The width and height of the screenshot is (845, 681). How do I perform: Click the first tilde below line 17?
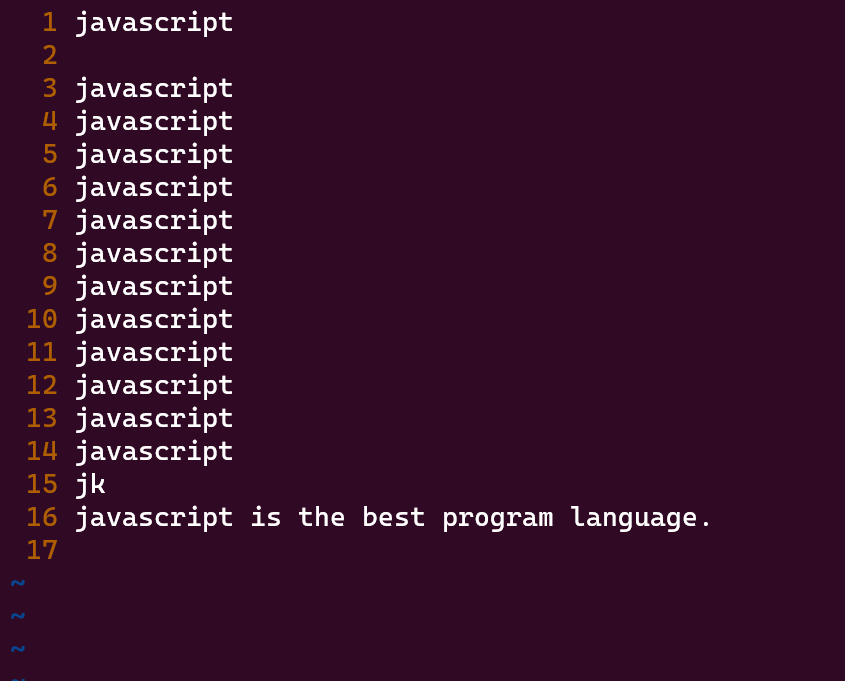(17, 583)
